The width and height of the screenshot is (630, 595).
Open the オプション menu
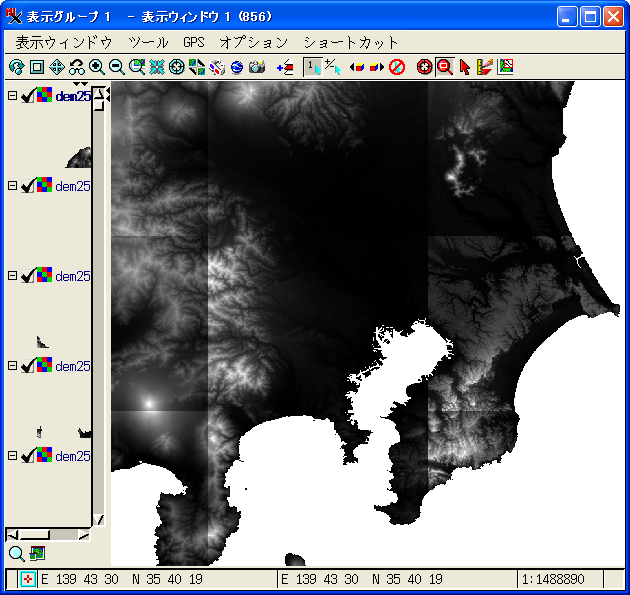click(x=253, y=42)
